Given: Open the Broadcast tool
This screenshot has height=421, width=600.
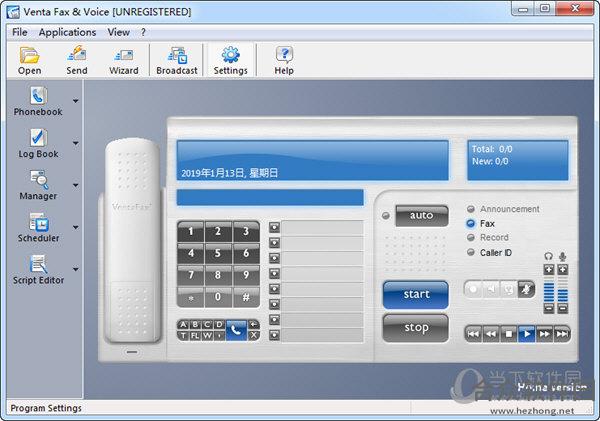Looking at the screenshot, I should [x=177, y=60].
